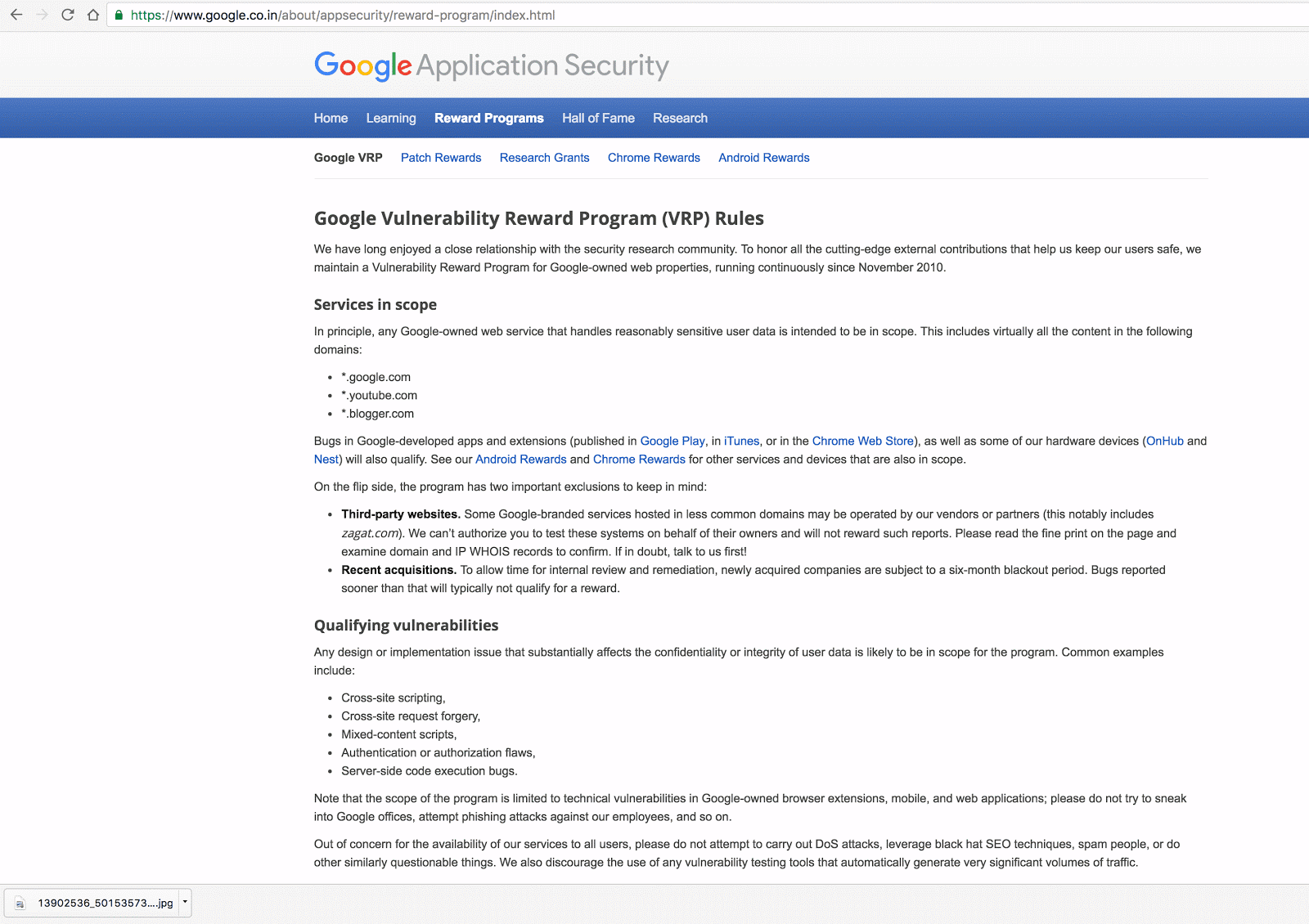The width and height of the screenshot is (1309, 924).
Task: Open Chrome Rewards in the sub-navigation
Action: coord(654,158)
